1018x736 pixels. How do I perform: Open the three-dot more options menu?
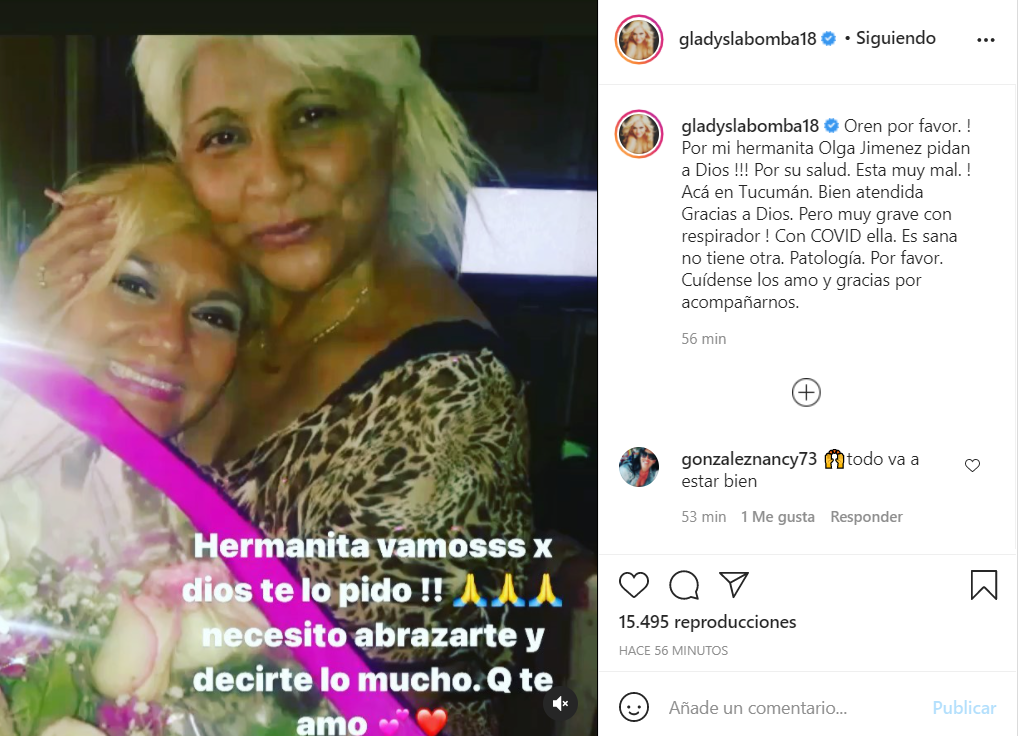[986, 40]
